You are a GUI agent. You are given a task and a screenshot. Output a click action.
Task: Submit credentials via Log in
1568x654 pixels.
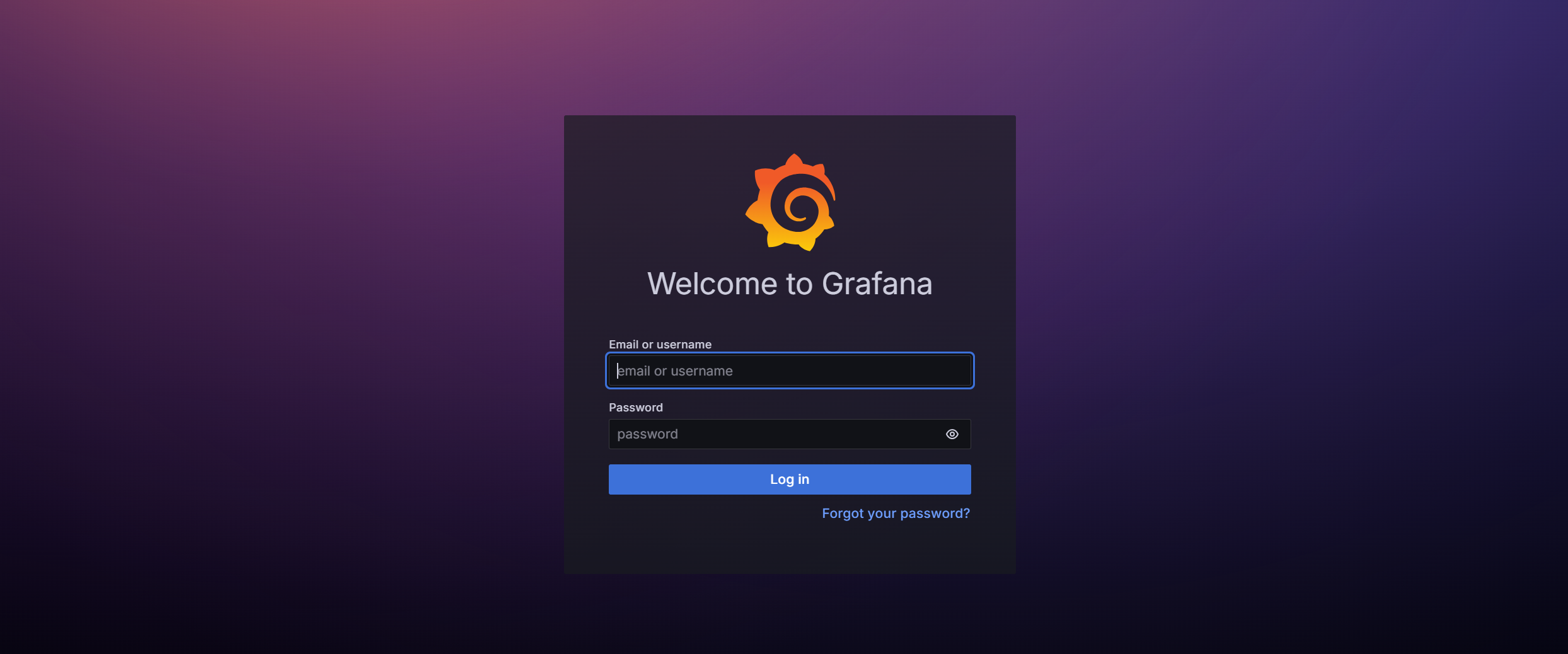(789, 479)
